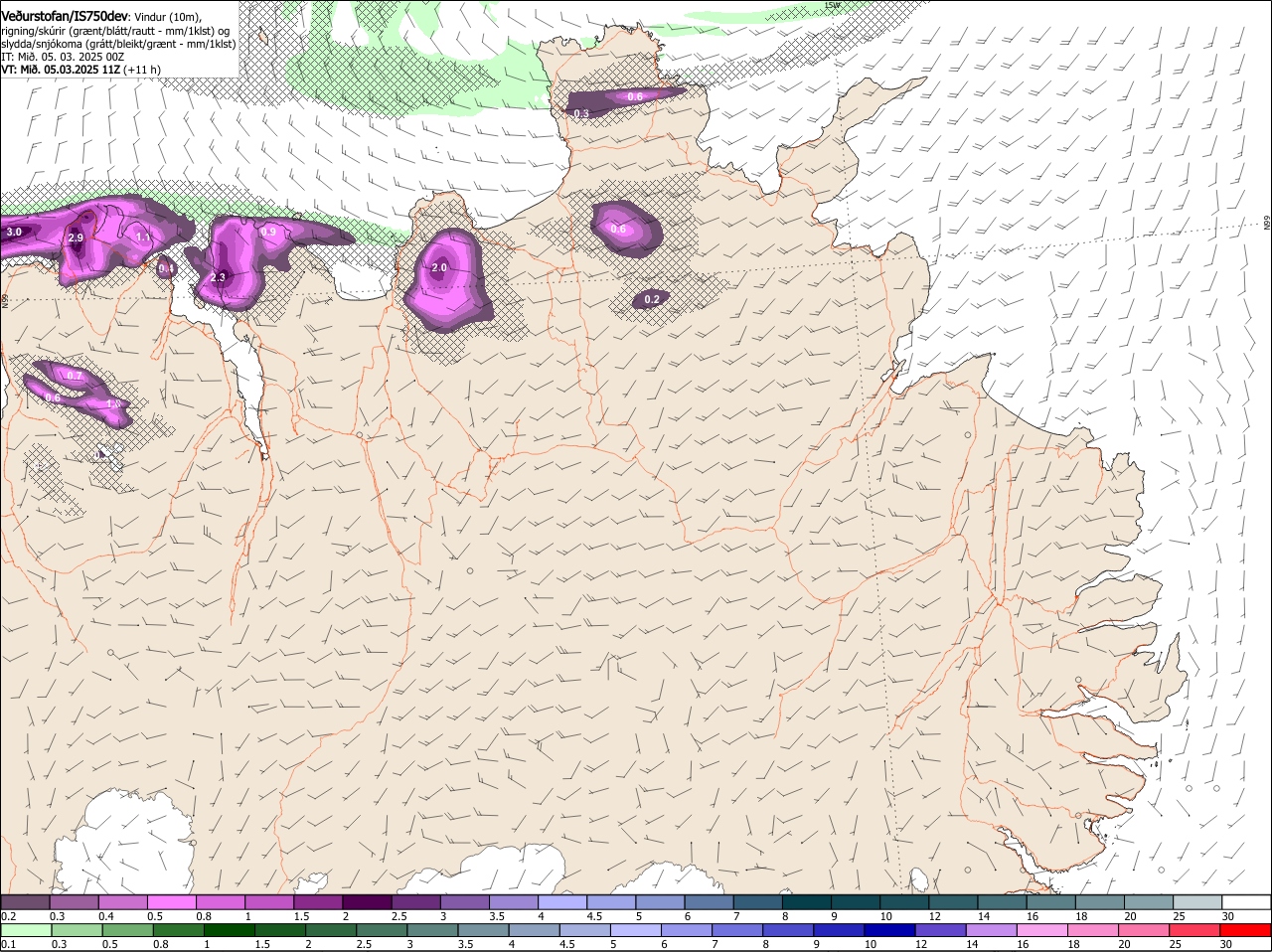Click the 0.3 value in the northern purple strip
This screenshot has height=952, width=1272.
click(581, 114)
